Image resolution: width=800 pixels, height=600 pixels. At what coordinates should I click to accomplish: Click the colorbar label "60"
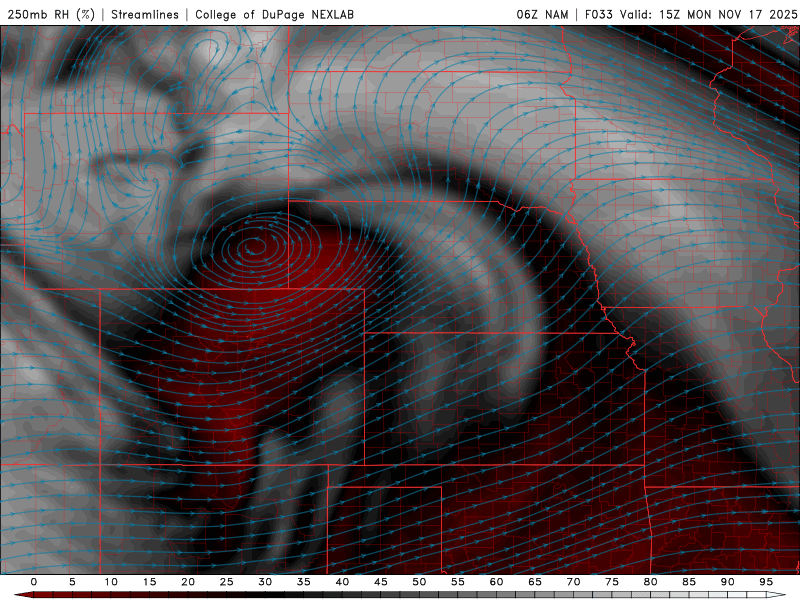click(x=496, y=582)
